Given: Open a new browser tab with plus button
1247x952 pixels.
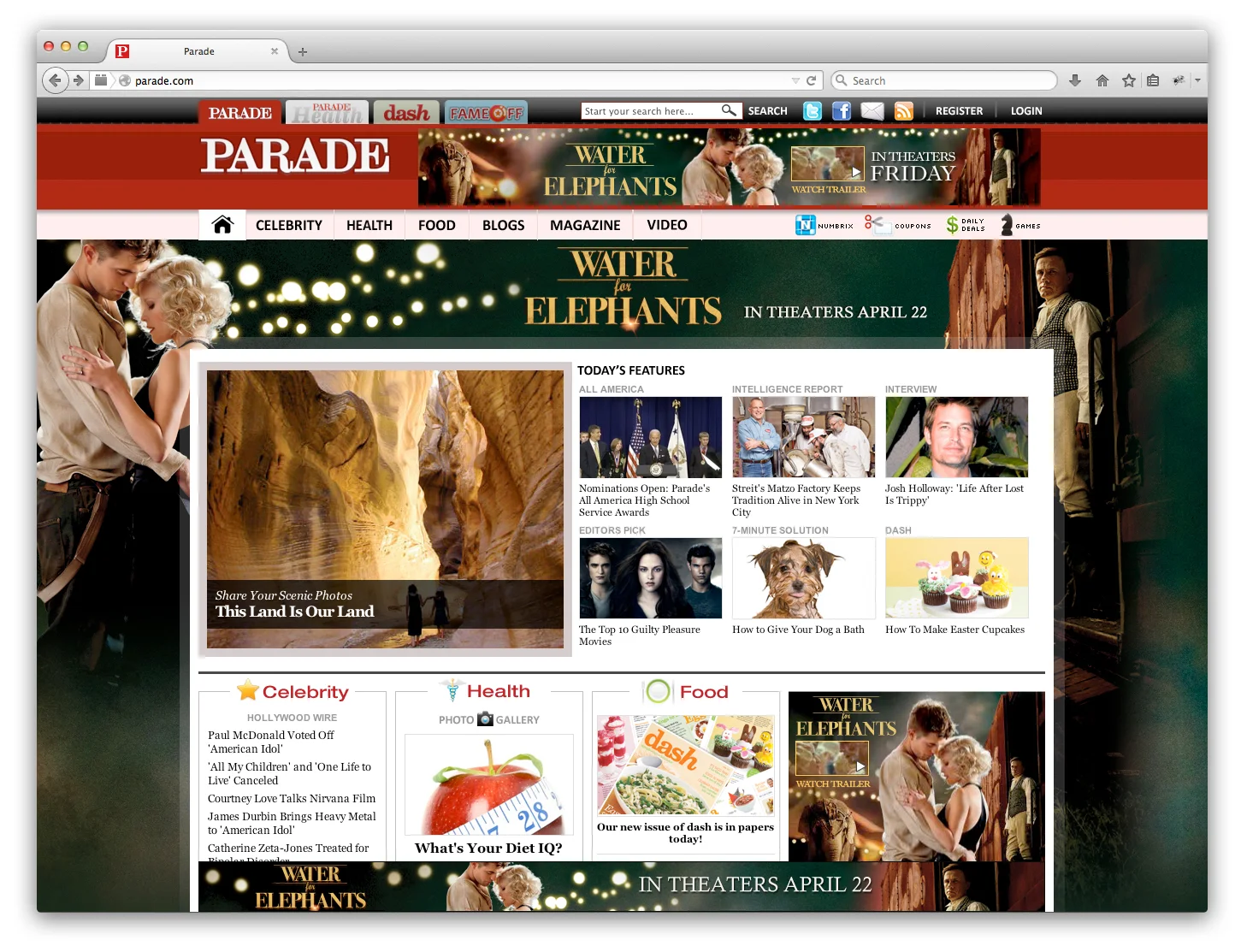Looking at the screenshot, I should point(302,51).
